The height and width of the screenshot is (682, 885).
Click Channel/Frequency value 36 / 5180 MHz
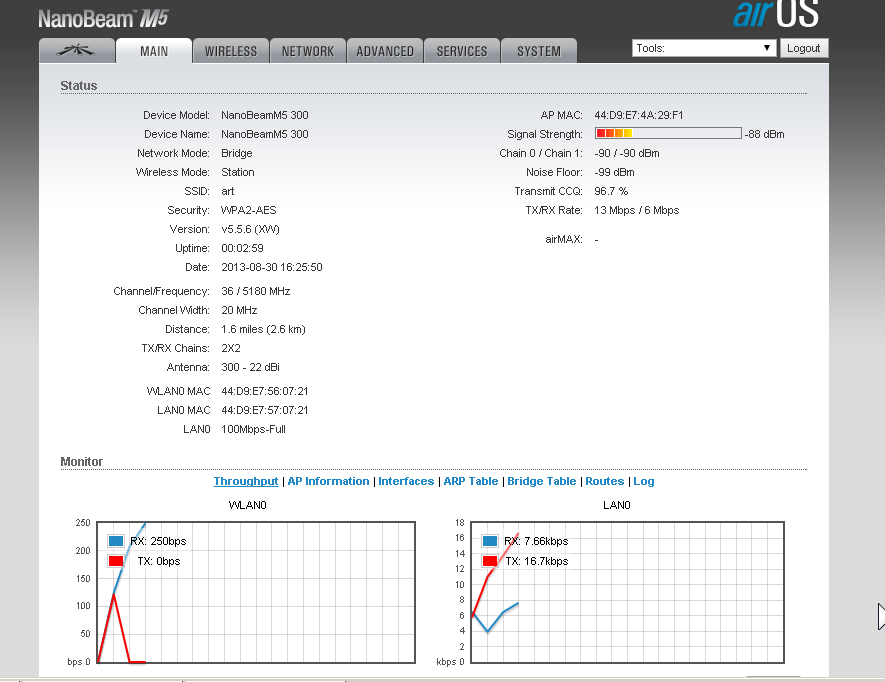tap(256, 291)
